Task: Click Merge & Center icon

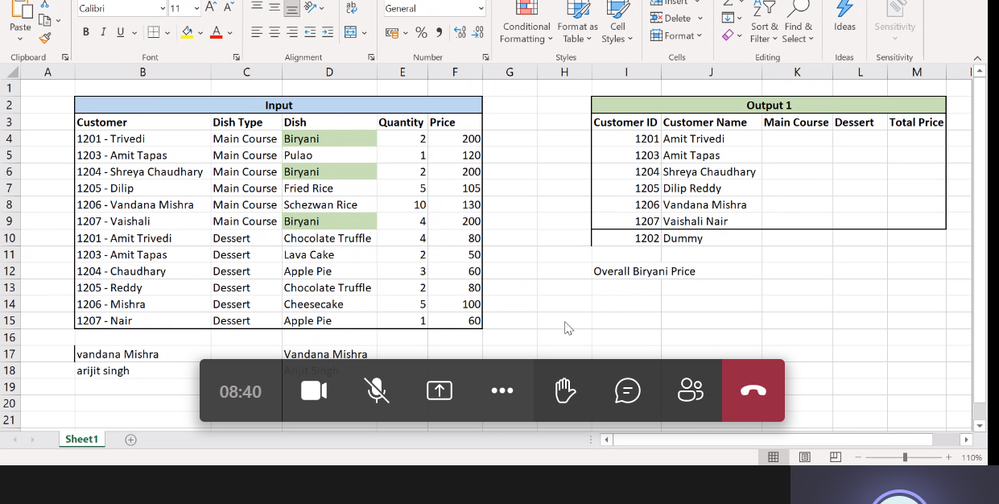Action: point(350,32)
